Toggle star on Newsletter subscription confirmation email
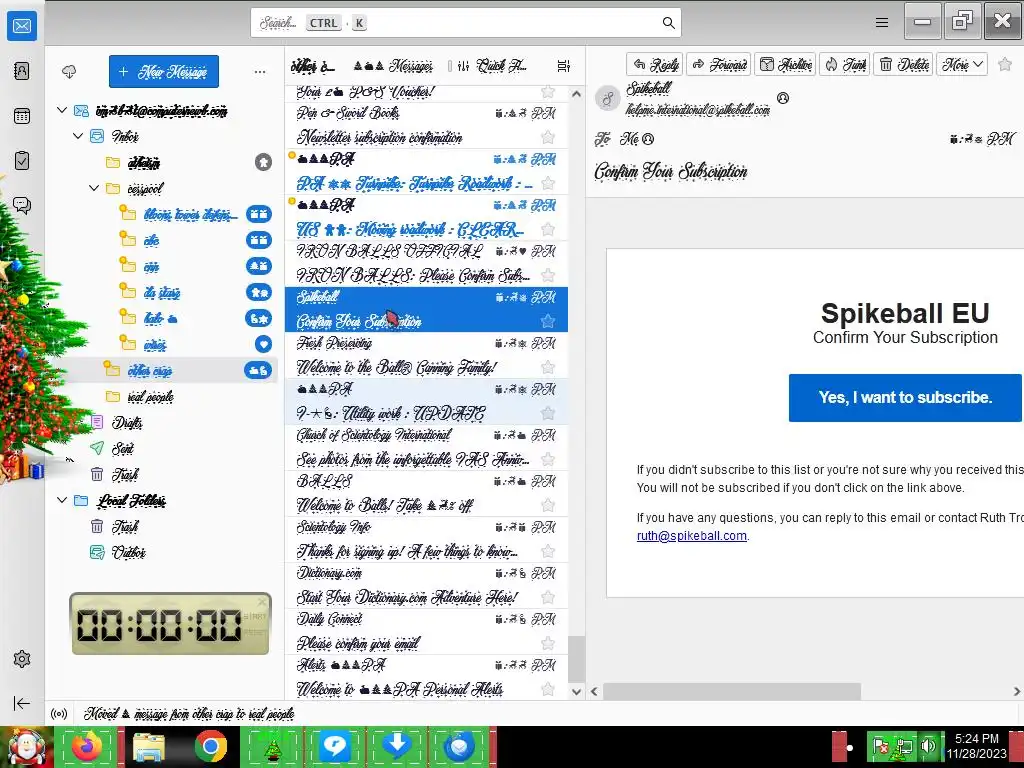 tap(548, 137)
